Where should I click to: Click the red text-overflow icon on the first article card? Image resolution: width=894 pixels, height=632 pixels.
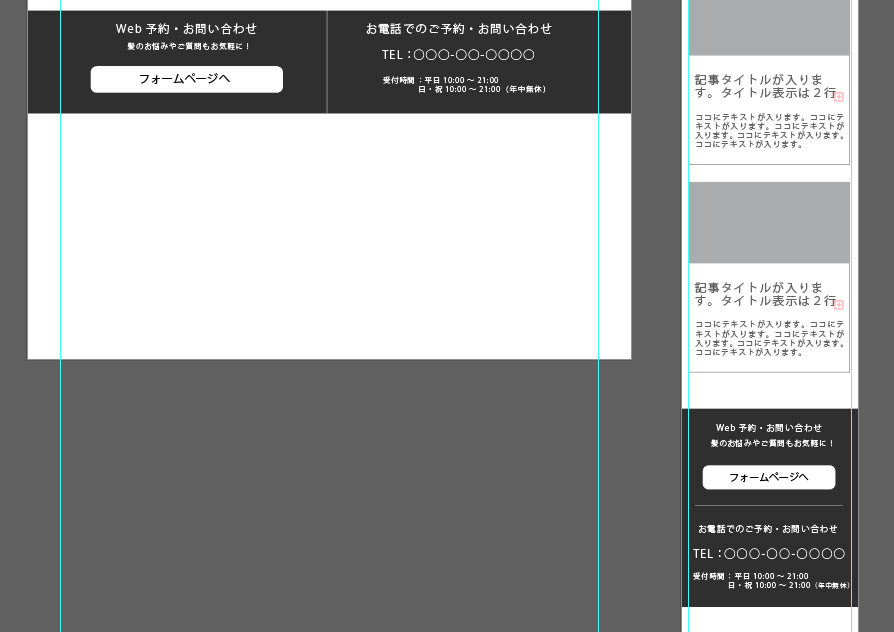pyautogui.click(x=839, y=97)
